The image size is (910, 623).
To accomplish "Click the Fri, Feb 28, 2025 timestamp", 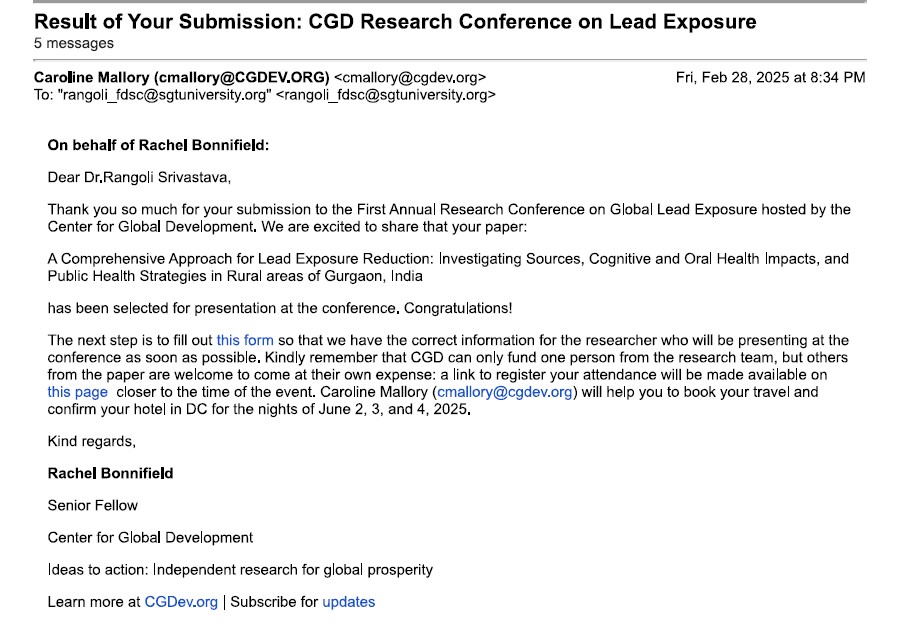I will pyautogui.click(x=770, y=77).
